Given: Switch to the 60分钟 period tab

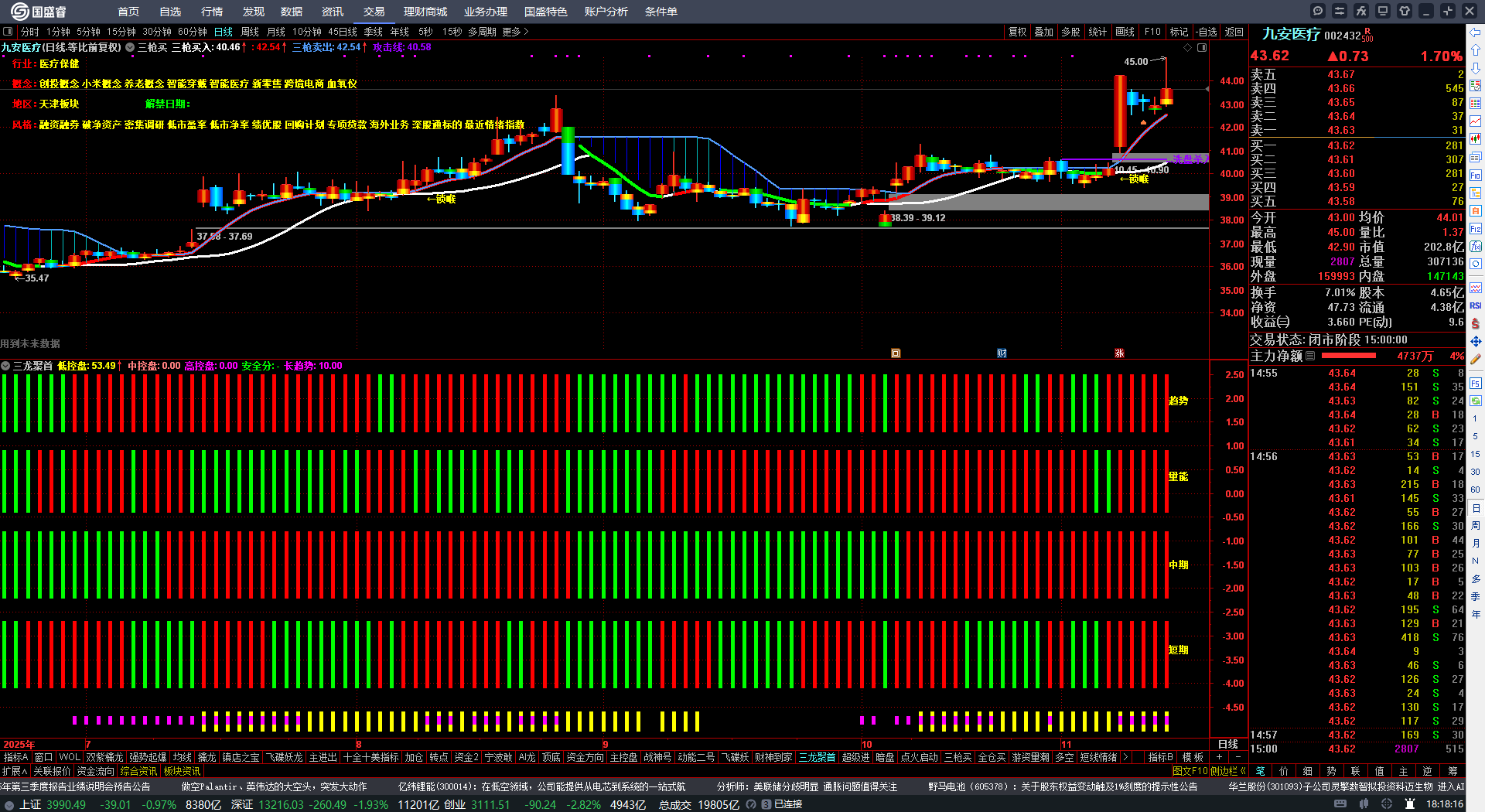Looking at the screenshot, I should [x=193, y=32].
